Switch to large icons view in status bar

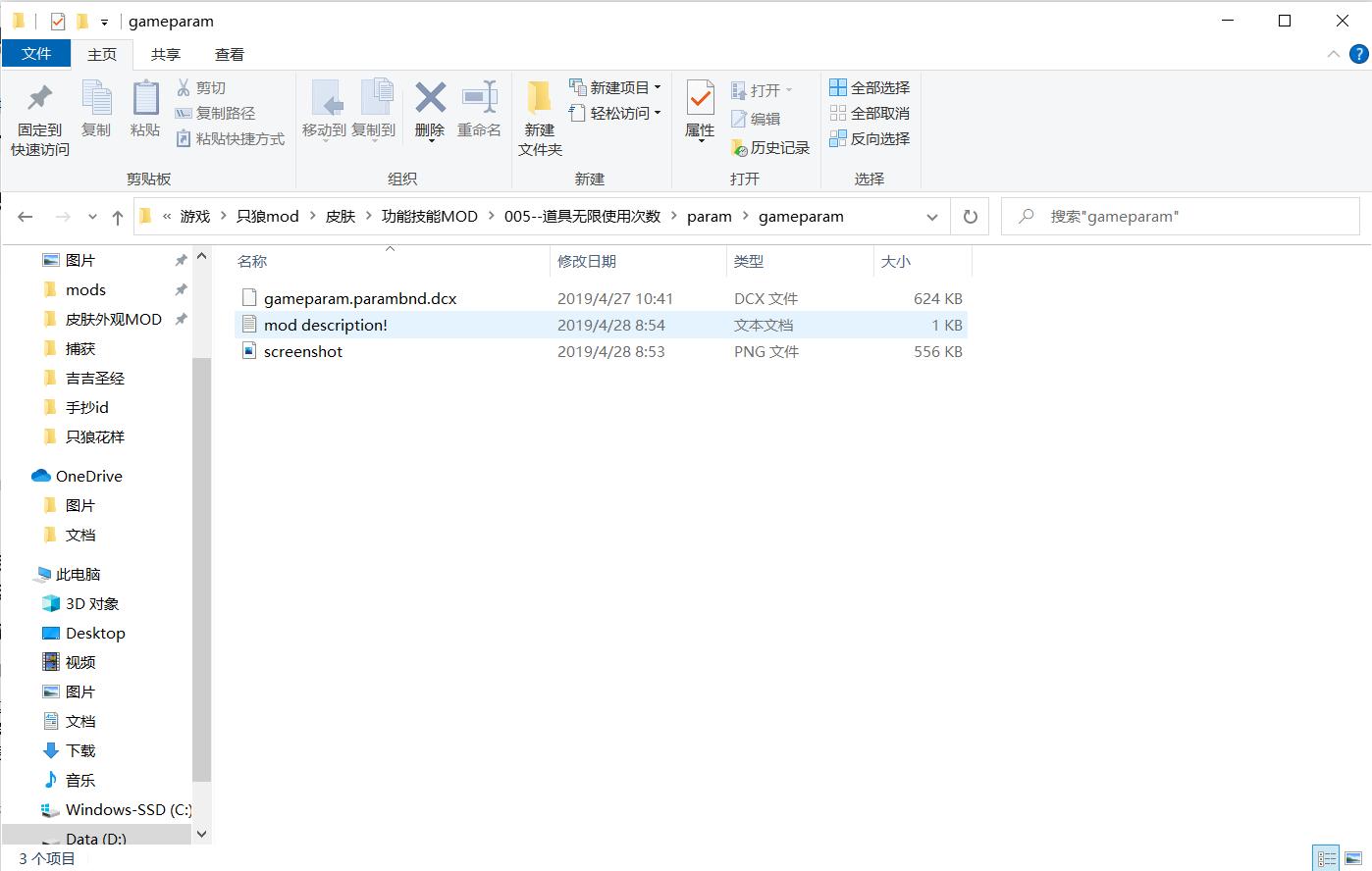click(1354, 859)
